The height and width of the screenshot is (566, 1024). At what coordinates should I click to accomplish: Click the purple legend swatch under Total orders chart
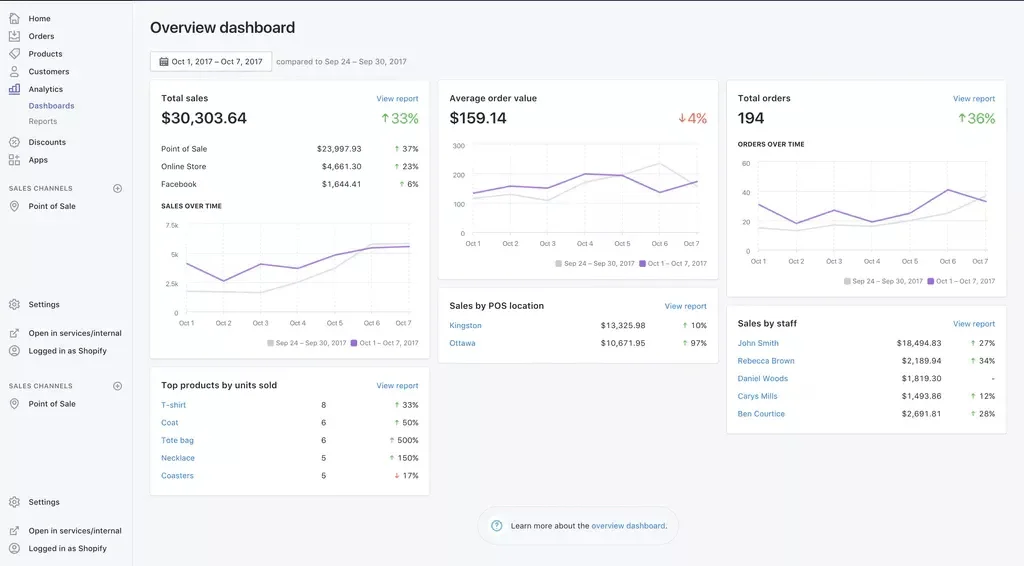(x=931, y=282)
